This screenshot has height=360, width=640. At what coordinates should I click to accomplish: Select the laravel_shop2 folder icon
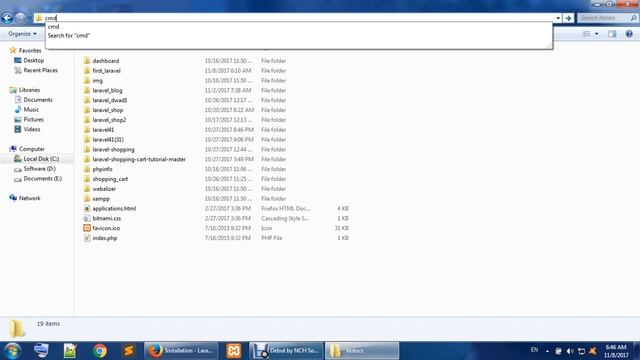87,120
